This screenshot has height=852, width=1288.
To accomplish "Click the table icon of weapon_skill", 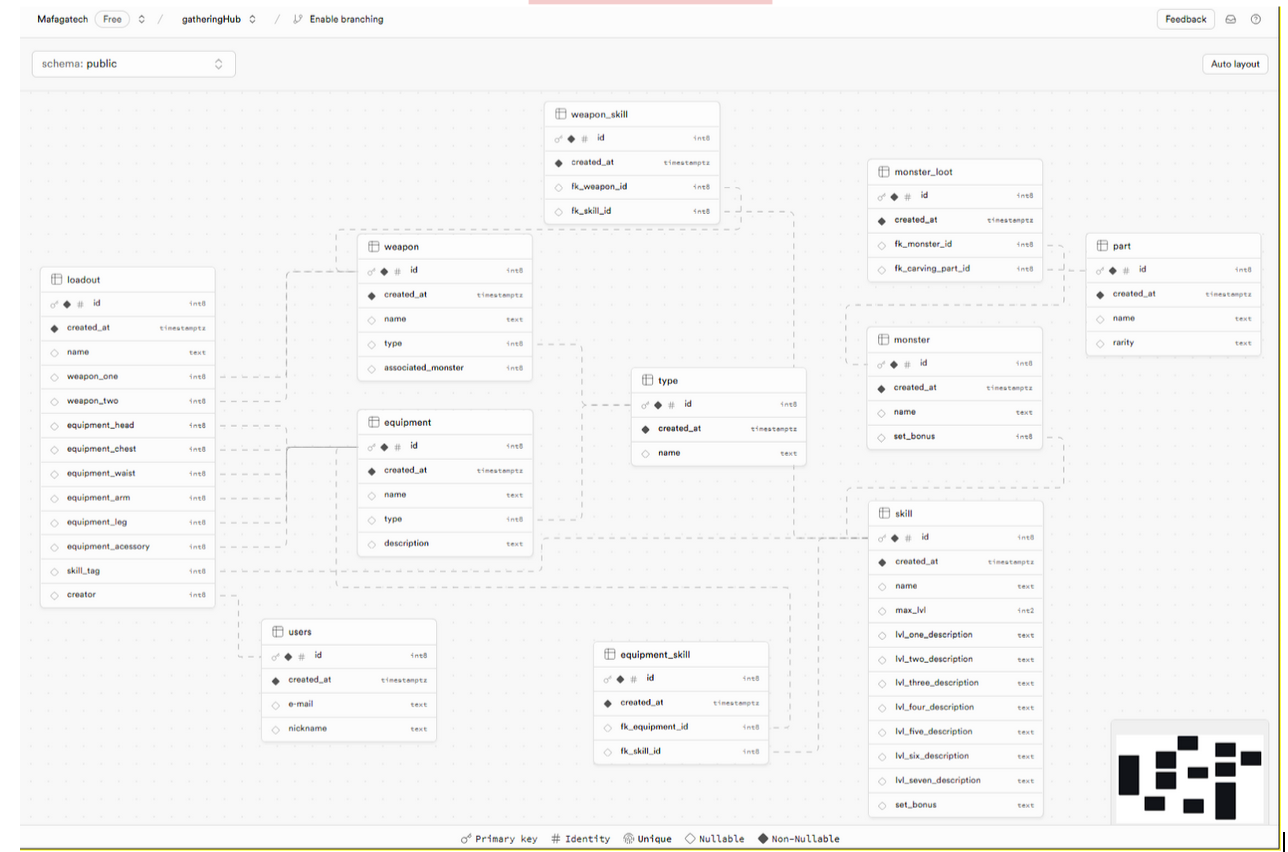I will [561, 114].
